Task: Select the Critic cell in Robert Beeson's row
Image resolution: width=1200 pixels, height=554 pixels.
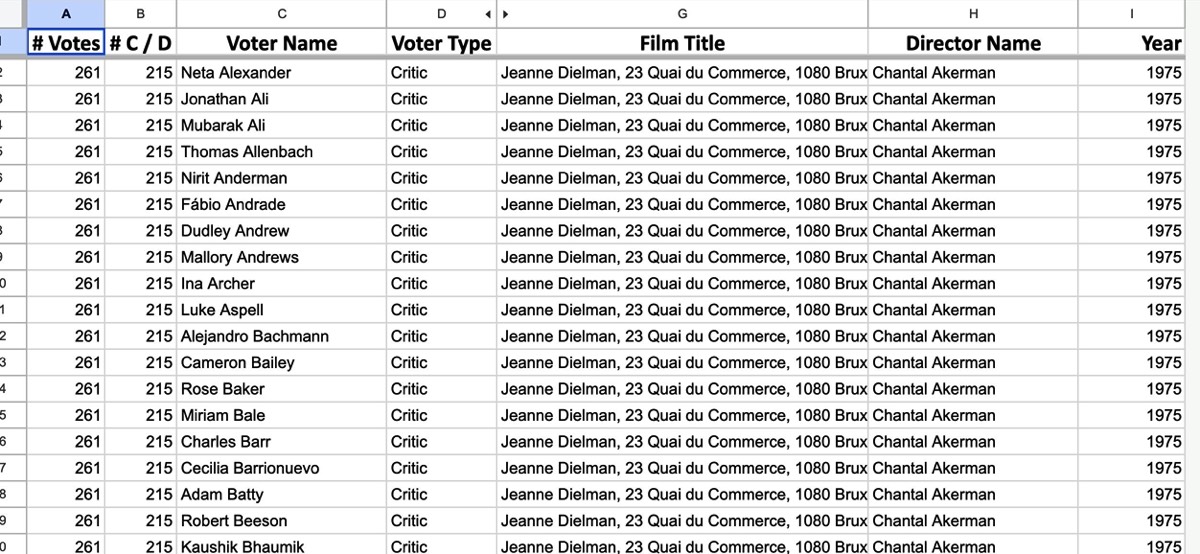Action: coord(441,520)
